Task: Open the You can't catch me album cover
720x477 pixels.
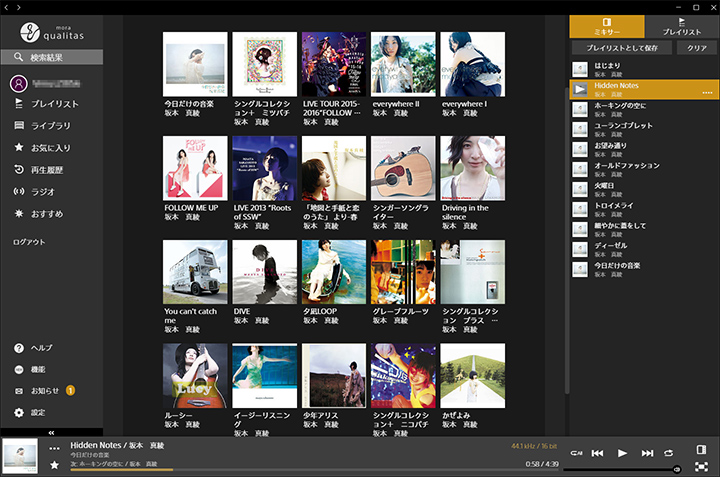Action: [195, 272]
